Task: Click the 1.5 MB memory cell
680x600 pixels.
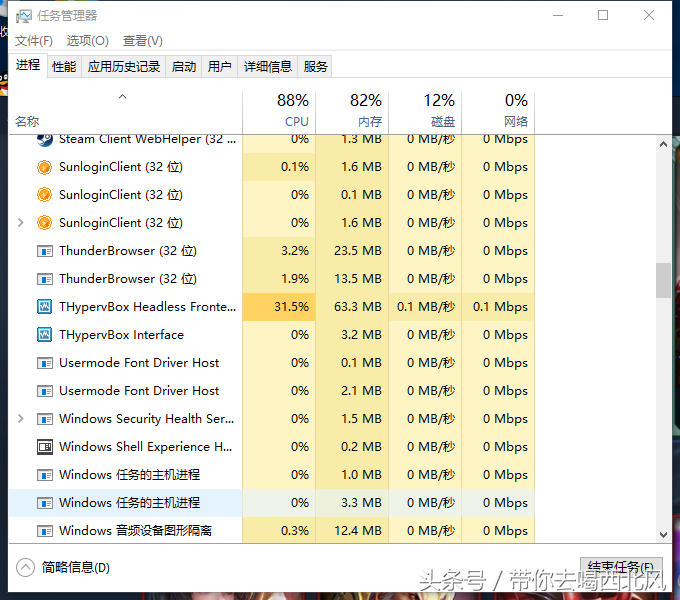Action: click(352, 419)
